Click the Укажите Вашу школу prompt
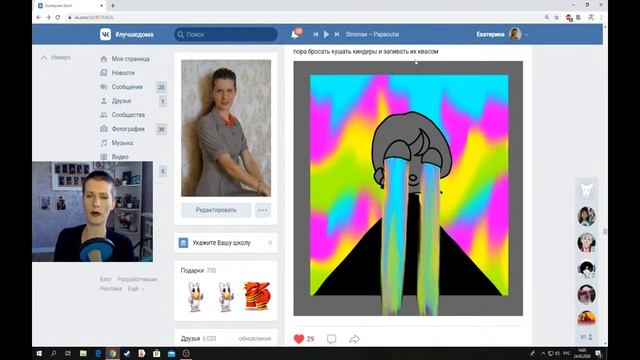This screenshot has width=640, height=360. [222, 243]
